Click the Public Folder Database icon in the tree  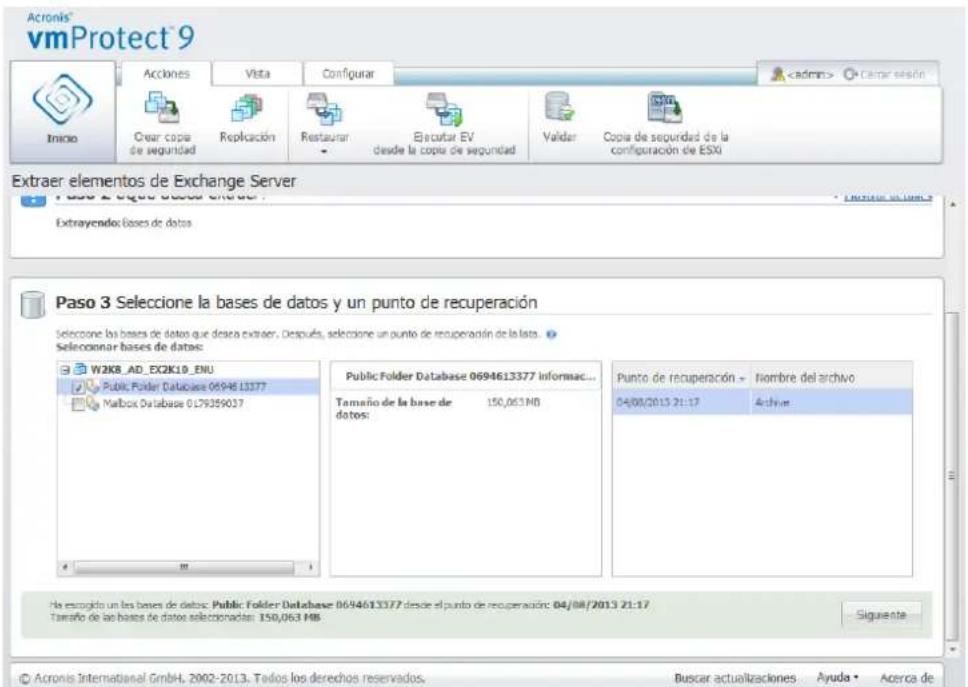coord(93,387)
